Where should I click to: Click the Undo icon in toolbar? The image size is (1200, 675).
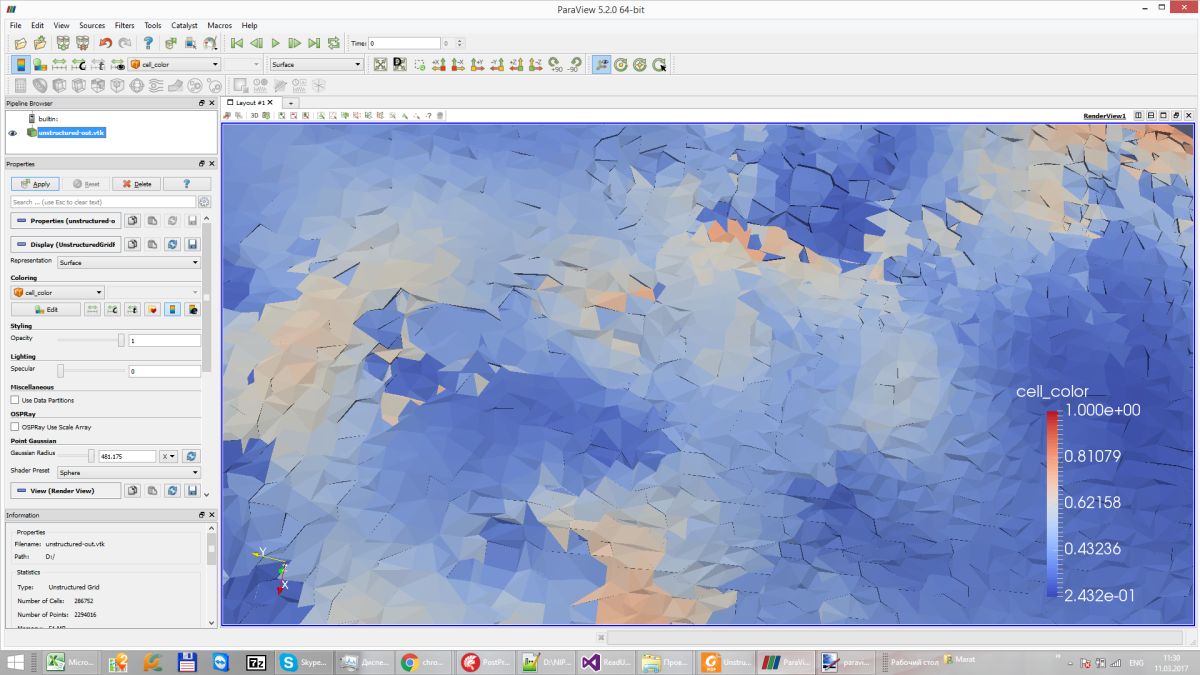tap(105, 43)
